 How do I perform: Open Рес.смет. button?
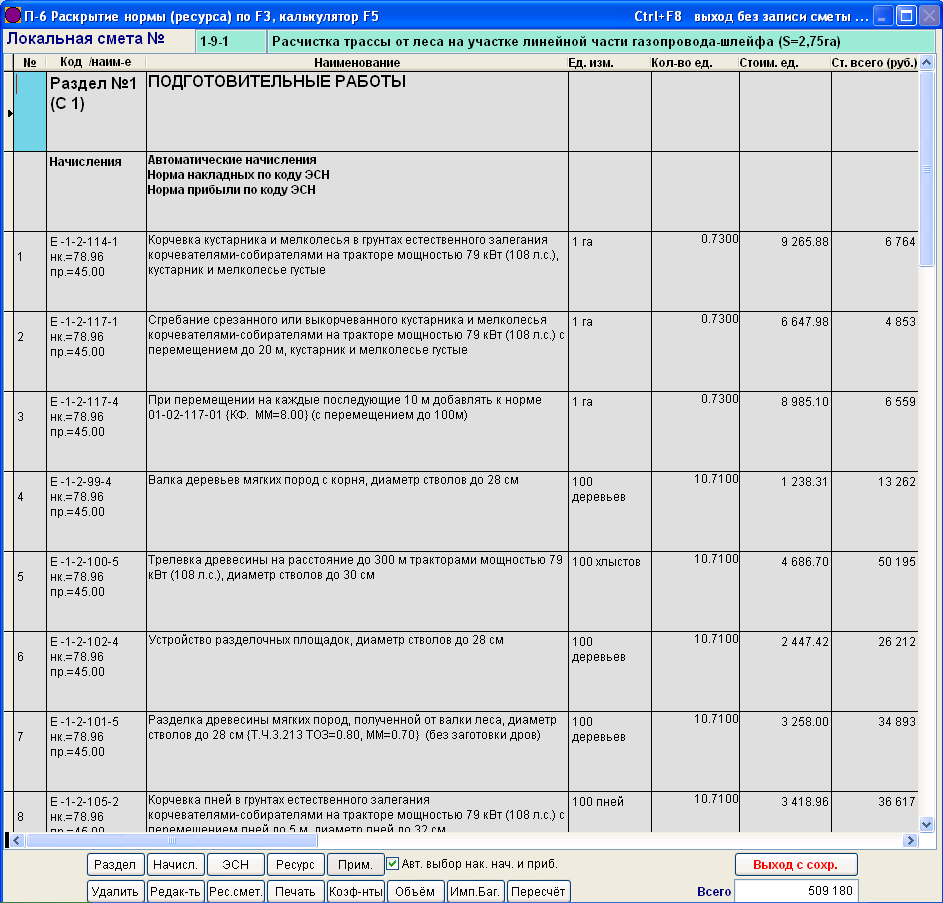pos(236,891)
